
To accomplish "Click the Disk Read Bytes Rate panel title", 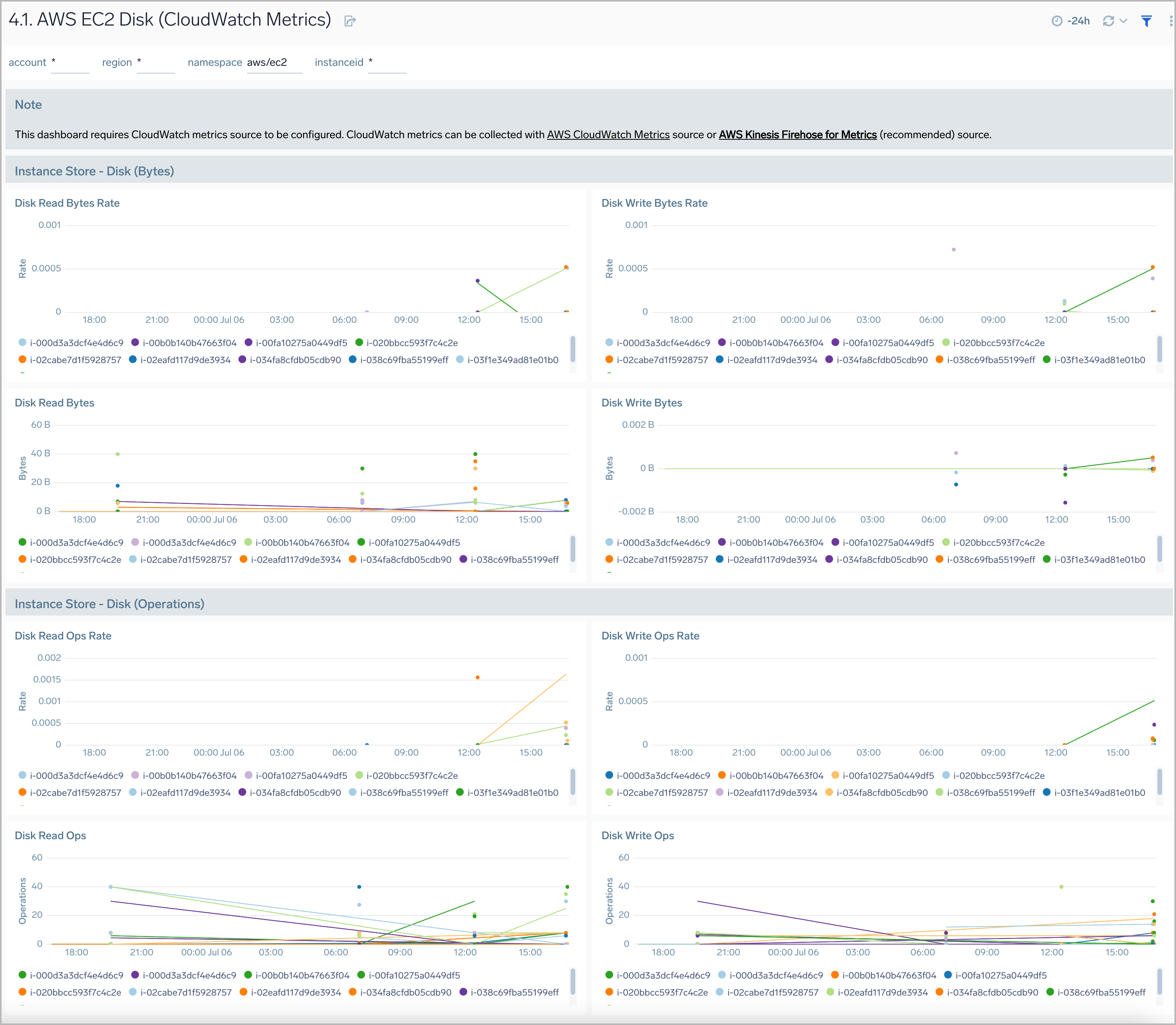I will pos(67,203).
